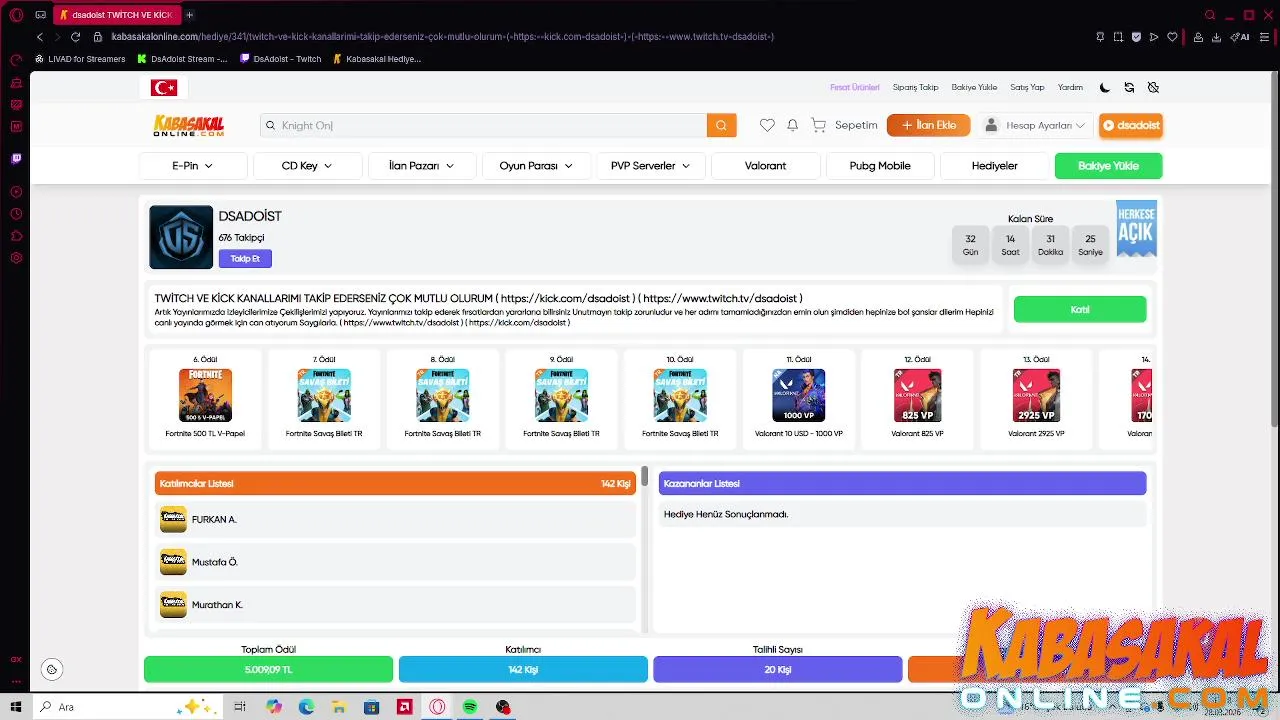Click the orange search magnifier button
This screenshot has height=720, width=1280.
pyautogui.click(x=721, y=125)
